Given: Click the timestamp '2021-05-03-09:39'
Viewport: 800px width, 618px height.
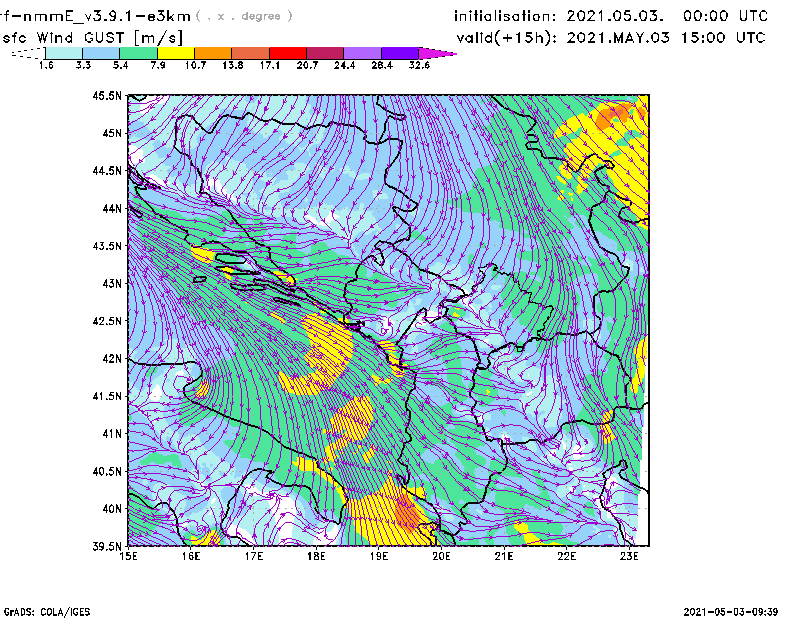Looking at the screenshot, I should coord(731,612).
